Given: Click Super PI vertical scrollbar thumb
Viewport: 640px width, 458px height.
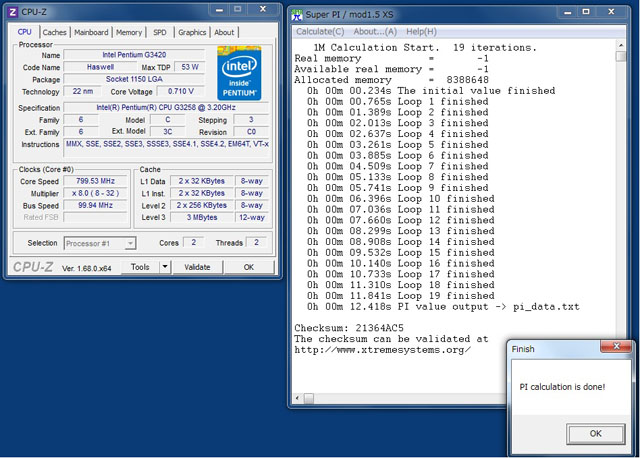Looking at the screenshot, I should click(621, 56).
